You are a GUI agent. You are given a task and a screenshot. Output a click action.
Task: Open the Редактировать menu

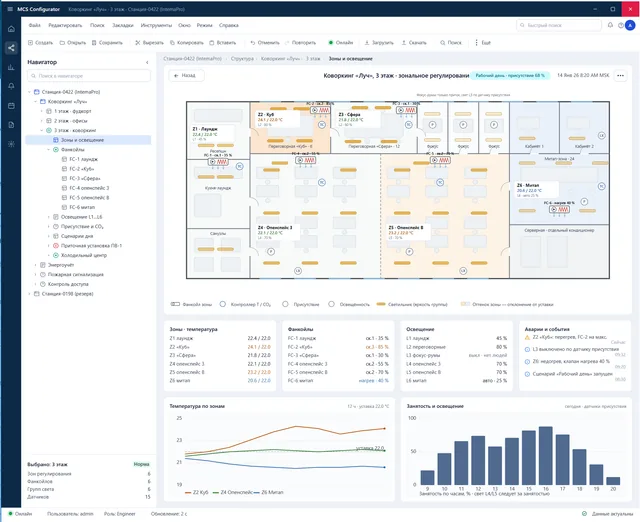pyautogui.click(x=65, y=25)
